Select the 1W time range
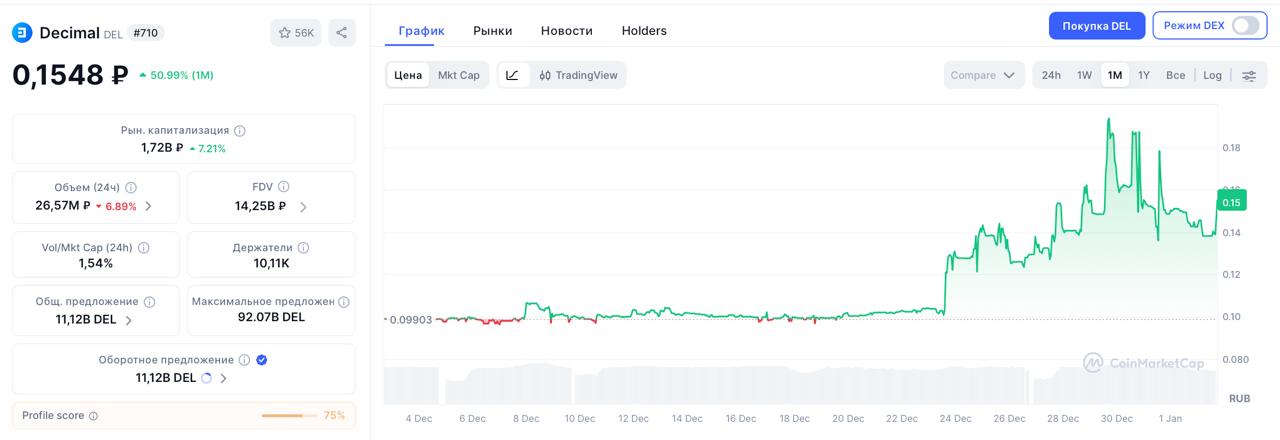 pos(1084,75)
